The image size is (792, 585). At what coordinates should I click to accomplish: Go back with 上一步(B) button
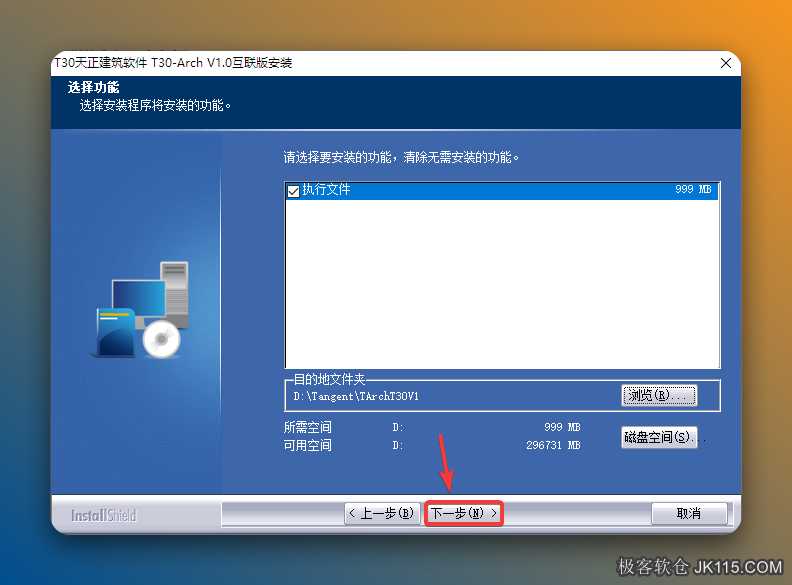click(382, 513)
